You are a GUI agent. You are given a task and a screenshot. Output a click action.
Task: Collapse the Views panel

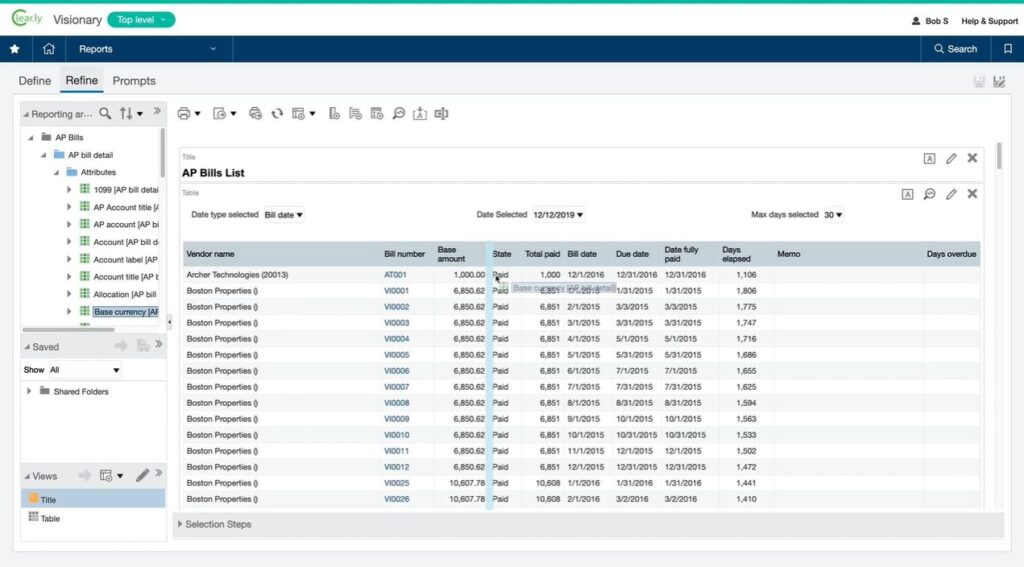27,476
